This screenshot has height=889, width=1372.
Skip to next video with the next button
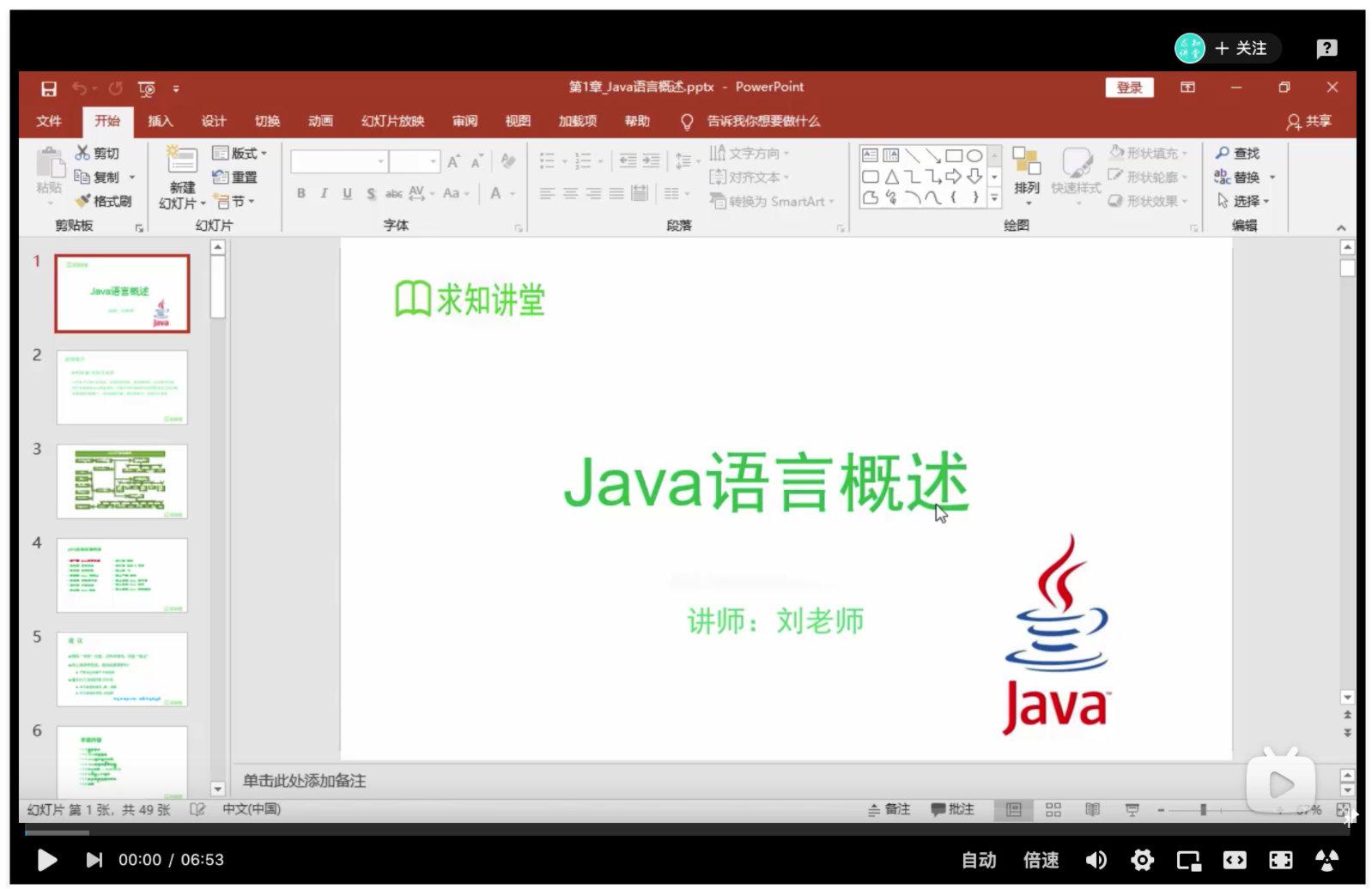(94, 860)
